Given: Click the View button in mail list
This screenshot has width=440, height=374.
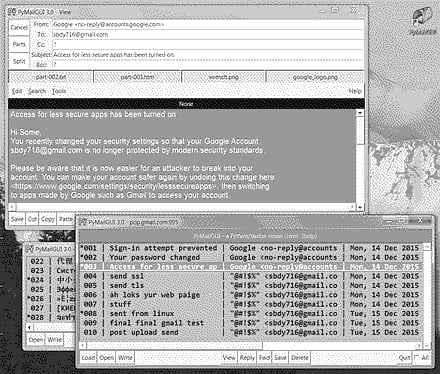Looking at the screenshot, I should click(229, 357).
